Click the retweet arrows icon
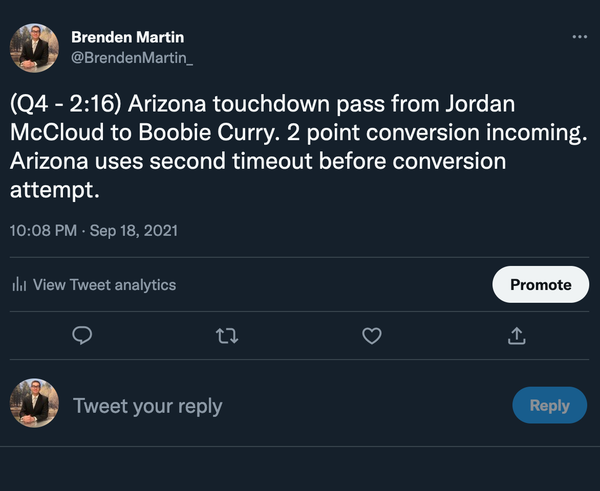Viewport: 600px width, 491px height. (227, 337)
